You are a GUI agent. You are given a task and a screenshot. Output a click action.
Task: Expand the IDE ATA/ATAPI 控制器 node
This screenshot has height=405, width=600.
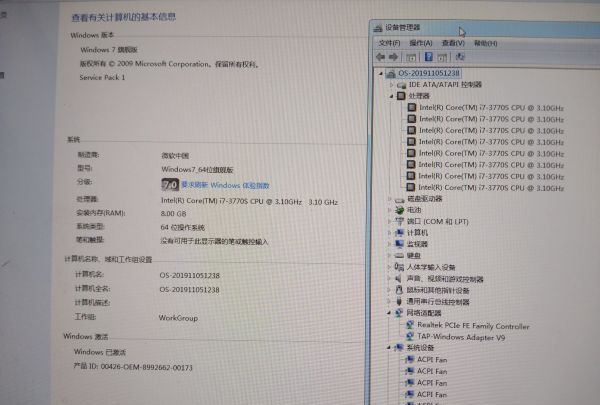tap(391, 85)
